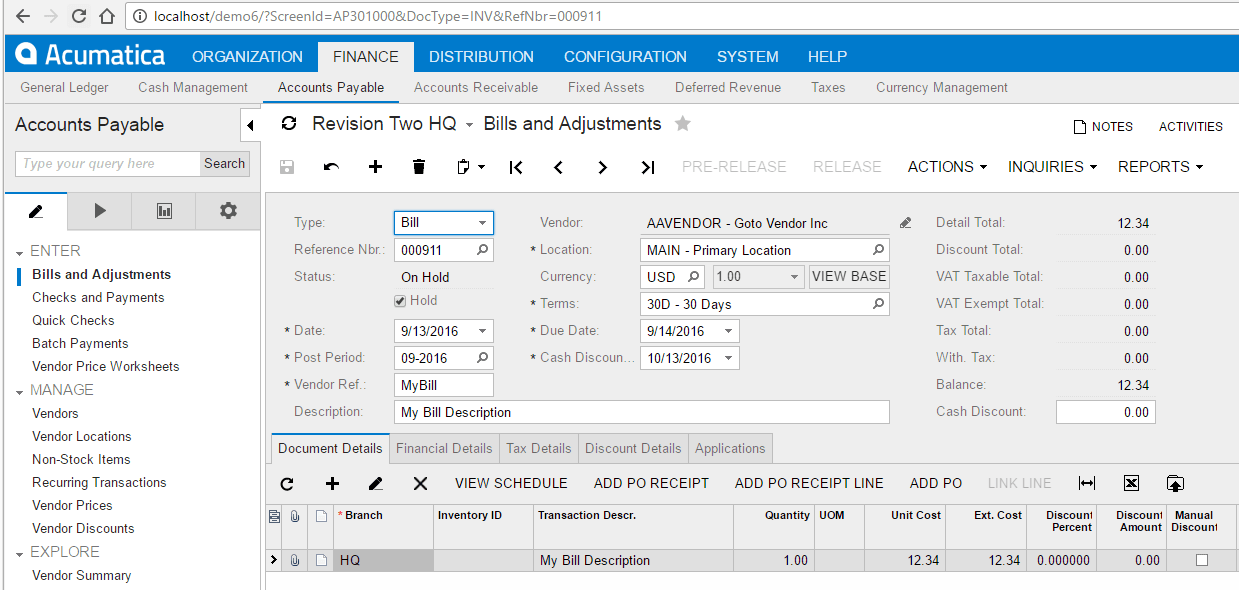
Task: Delete the document using trash icon
Action: 419,167
